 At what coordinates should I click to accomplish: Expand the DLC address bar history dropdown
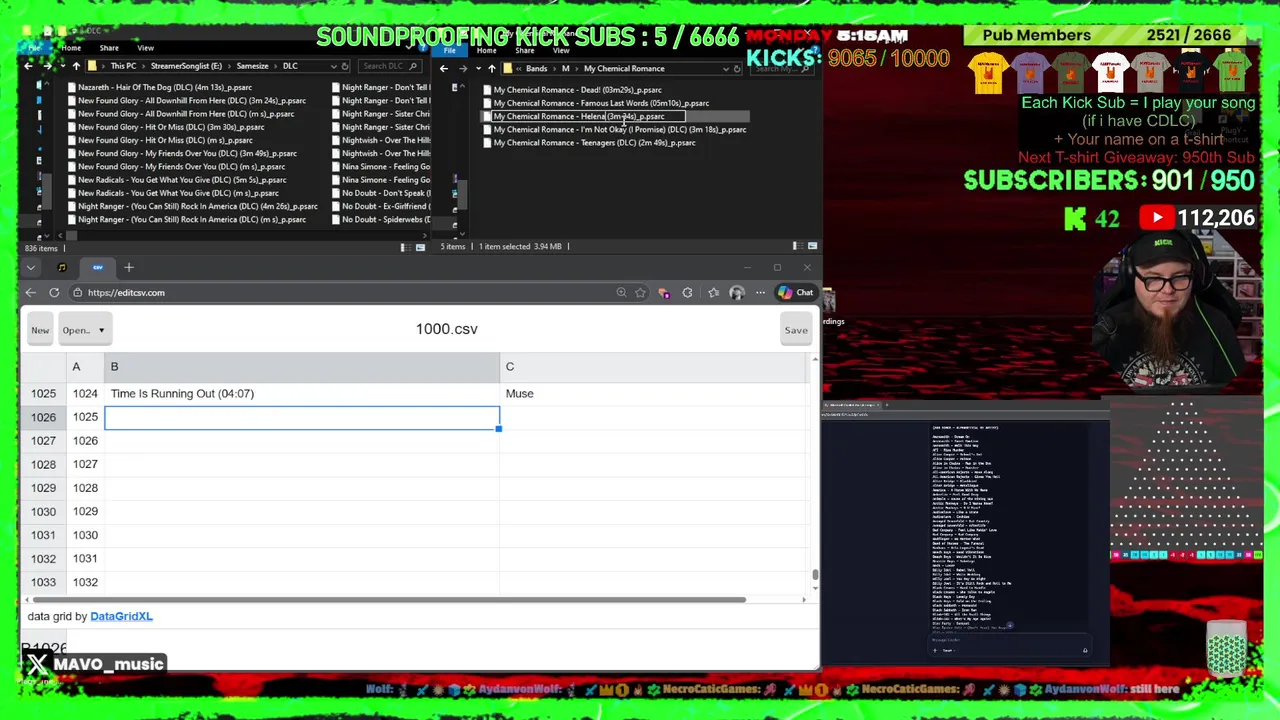click(334, 66)
